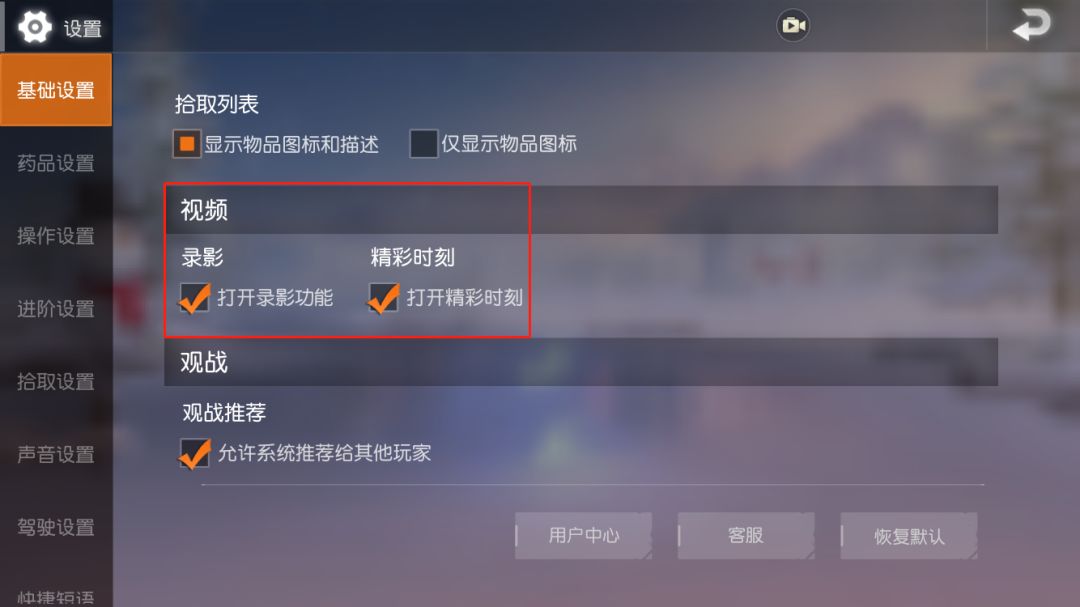1080x607 pixels.
Task: Click the settings gear icon
Action: 34,27
